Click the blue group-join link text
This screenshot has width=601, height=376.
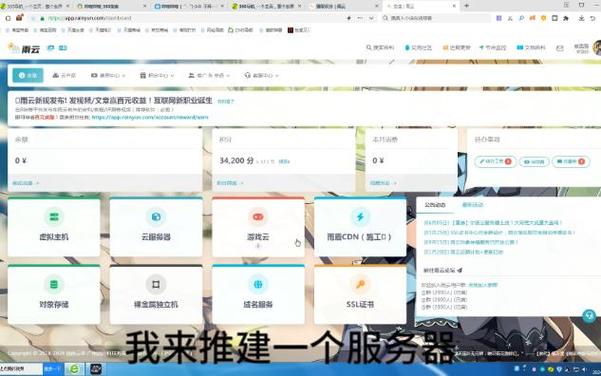point(483,285)
